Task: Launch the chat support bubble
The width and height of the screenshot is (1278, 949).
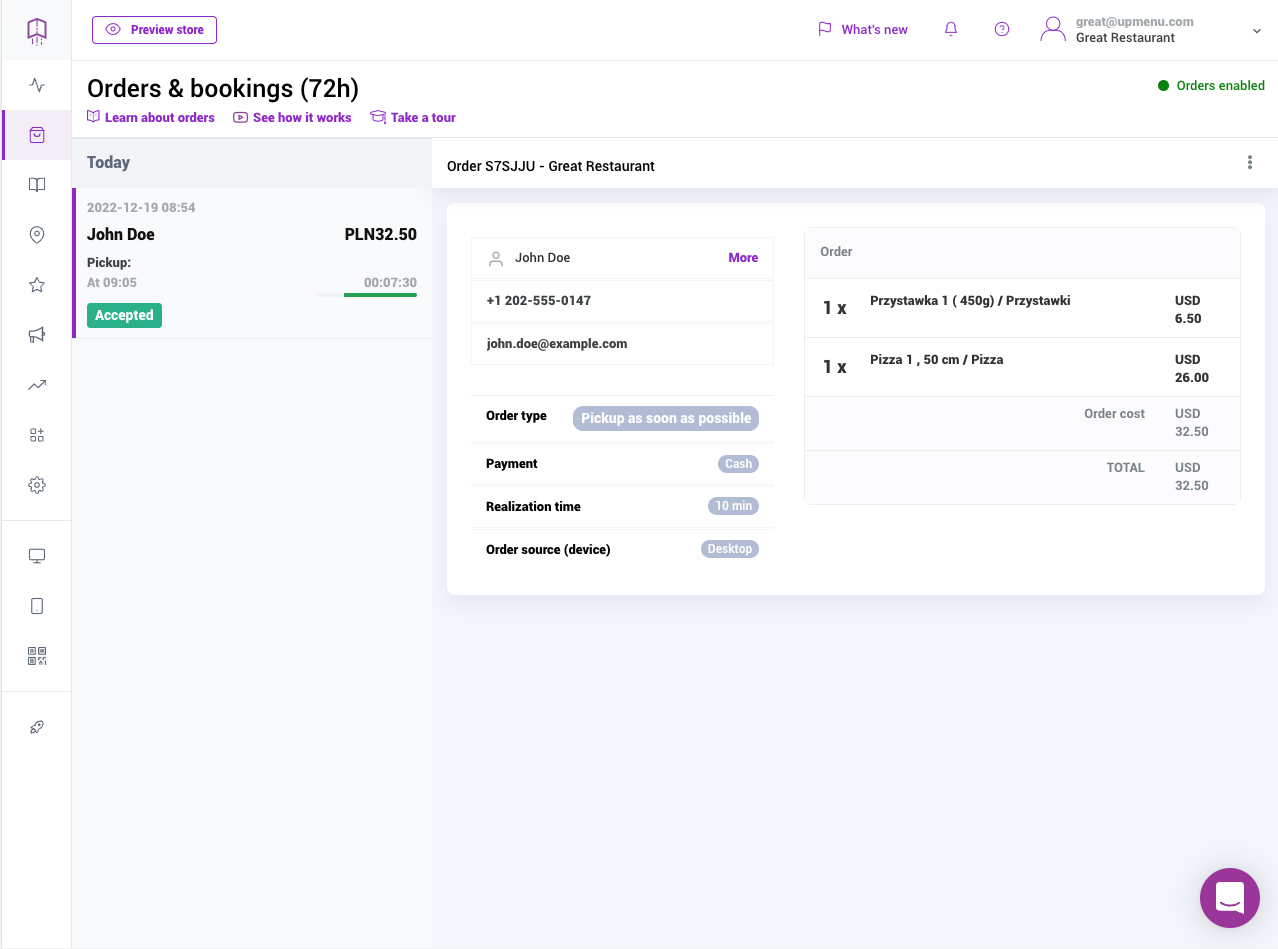Action: coord(1229,898)
